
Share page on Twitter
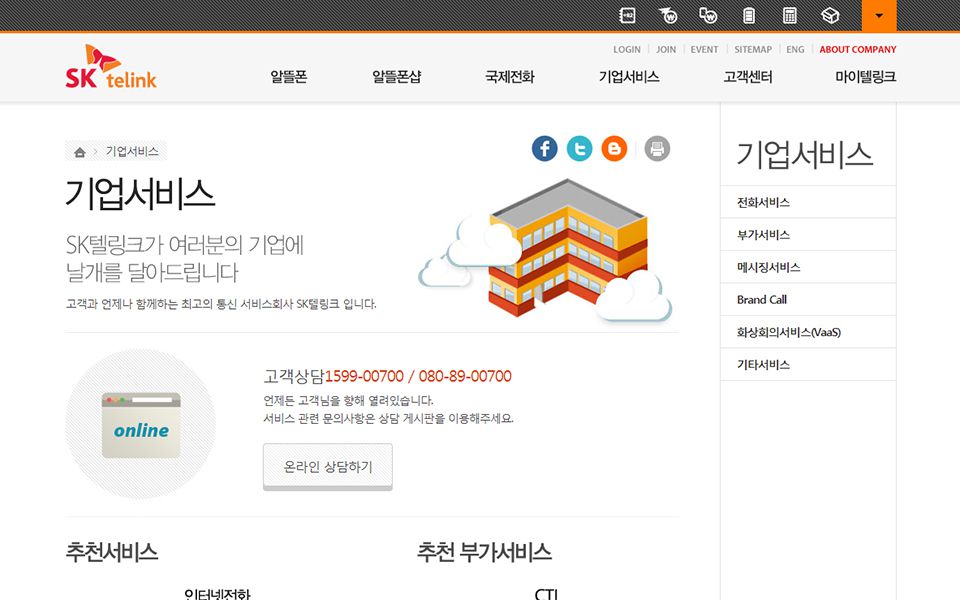(580, 149)
